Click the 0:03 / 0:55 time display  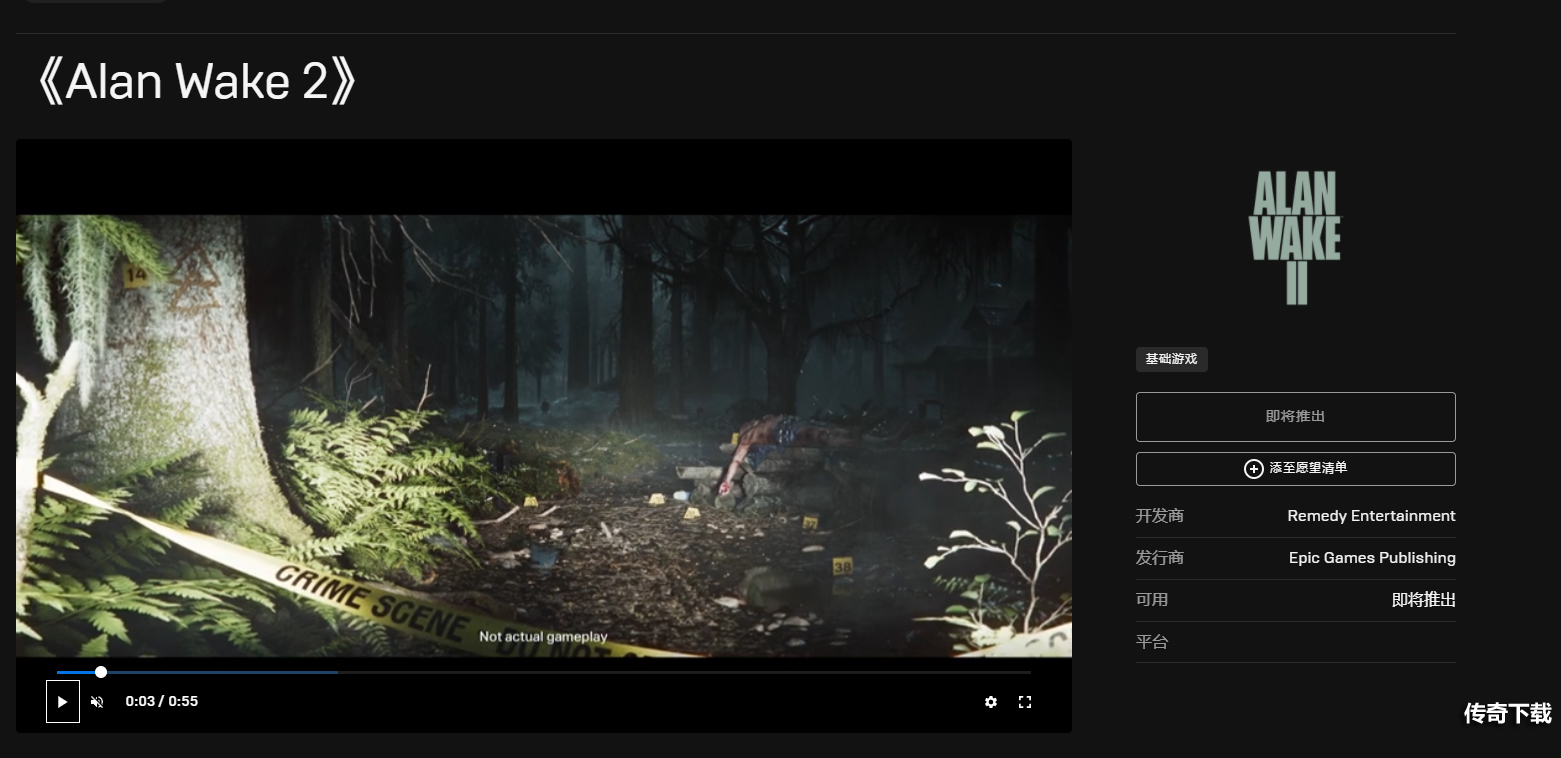pyautogui.click(x=161, y=702)
